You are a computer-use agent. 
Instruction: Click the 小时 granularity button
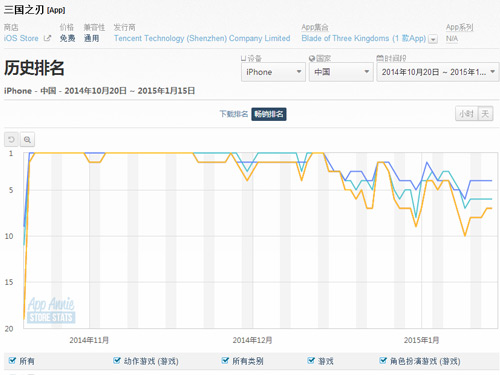[467, 114]
